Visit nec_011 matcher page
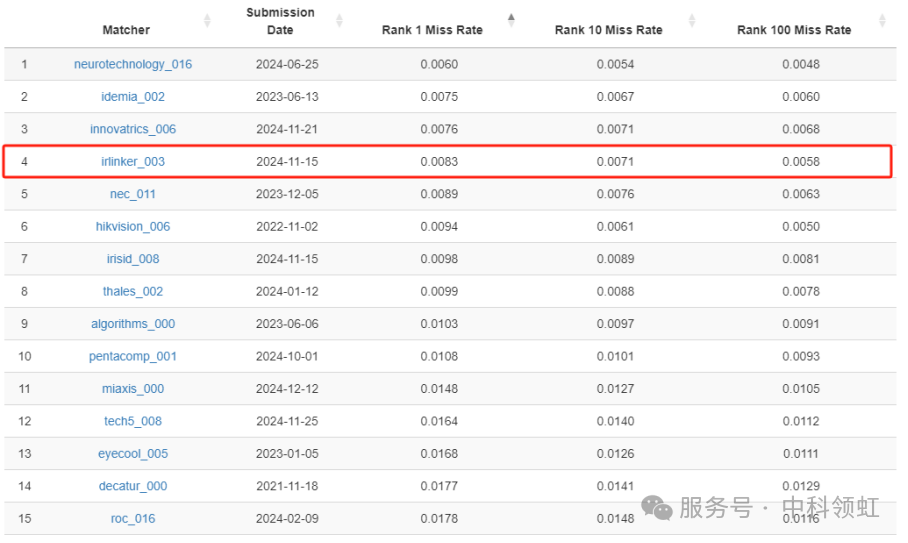The width and height of the screenshot is (908, 543). 133,194
